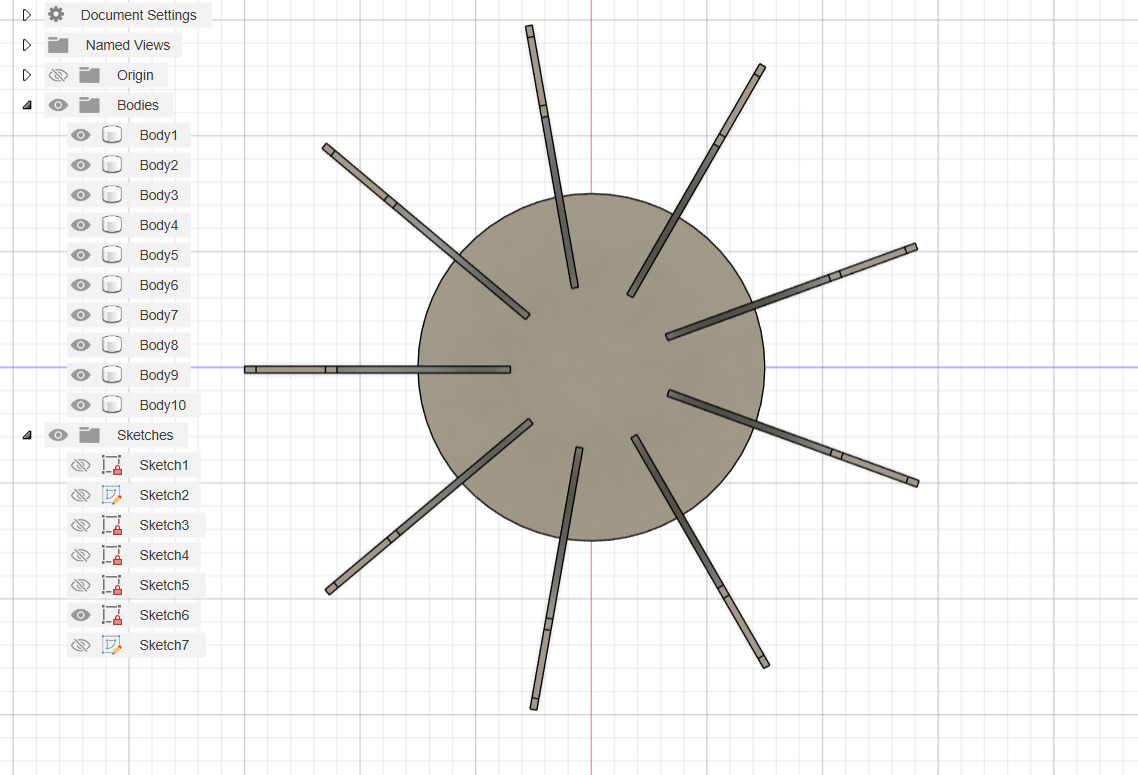Click the locked sketch icon beside Sketch1
1138x775 pixels.
coord(113,465)
